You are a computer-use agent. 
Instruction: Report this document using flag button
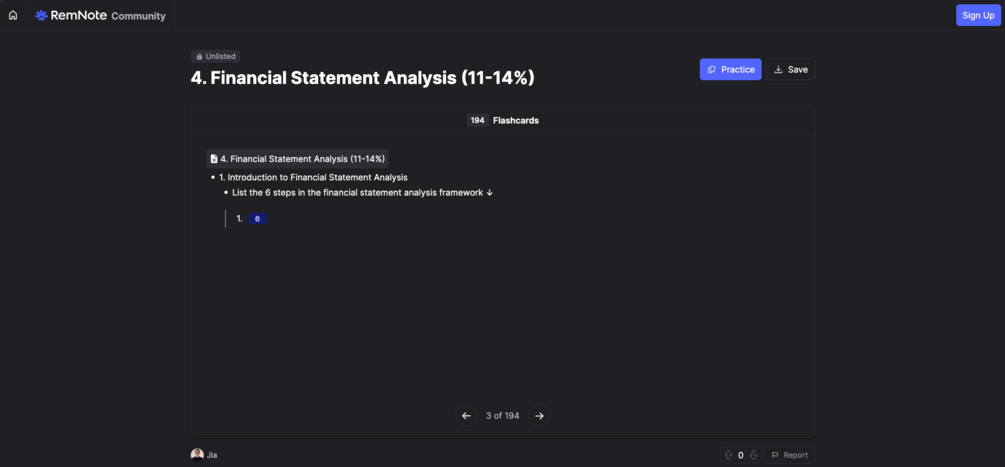(x=789, y=455)
